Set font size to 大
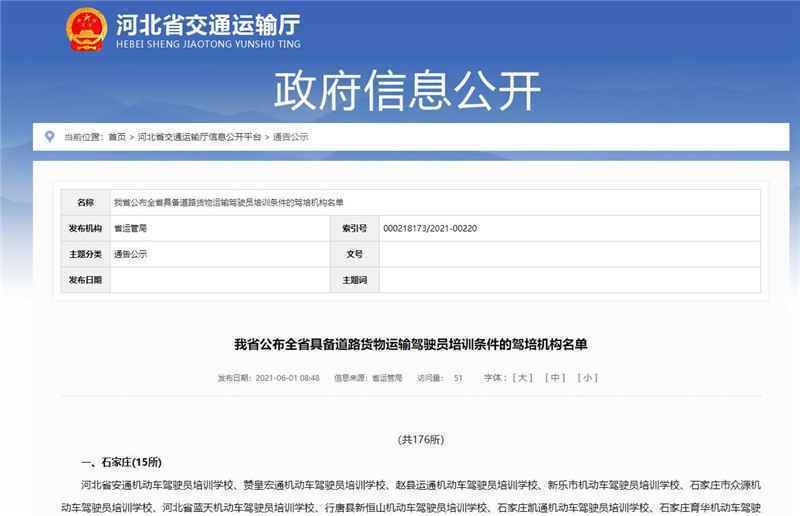Viewport: 800px width, 516px height. click(x=522, y=378)
